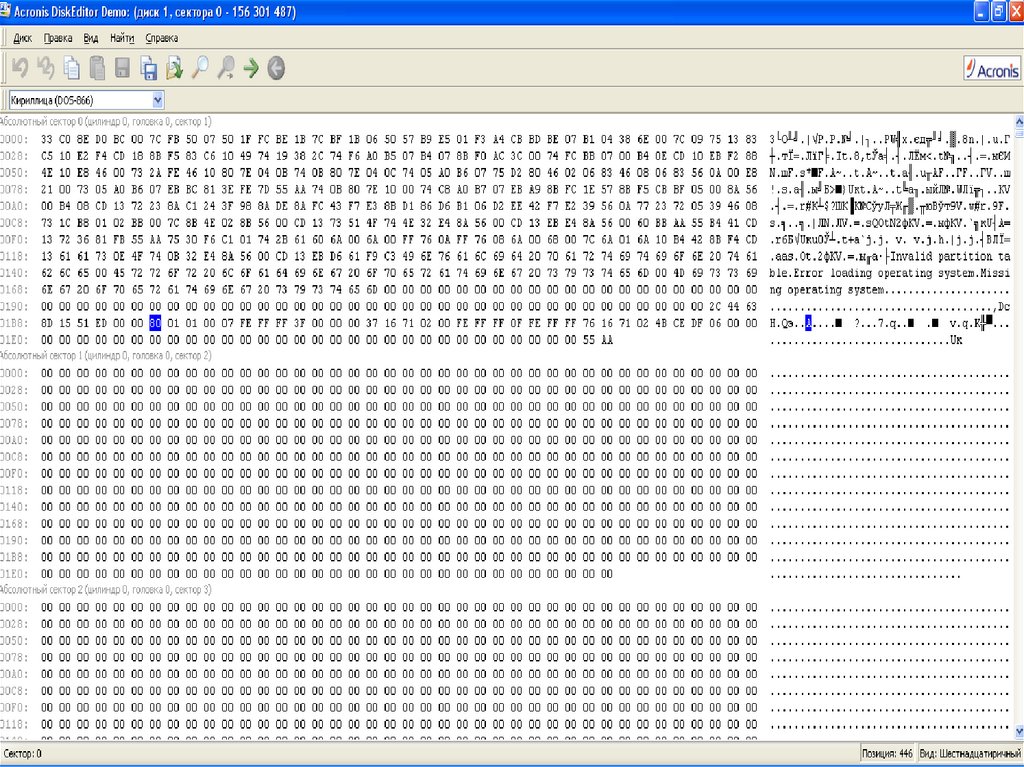Click the Read-from-file folder icon
Screen dimensions: 1024x767
(x=174, y=68)
